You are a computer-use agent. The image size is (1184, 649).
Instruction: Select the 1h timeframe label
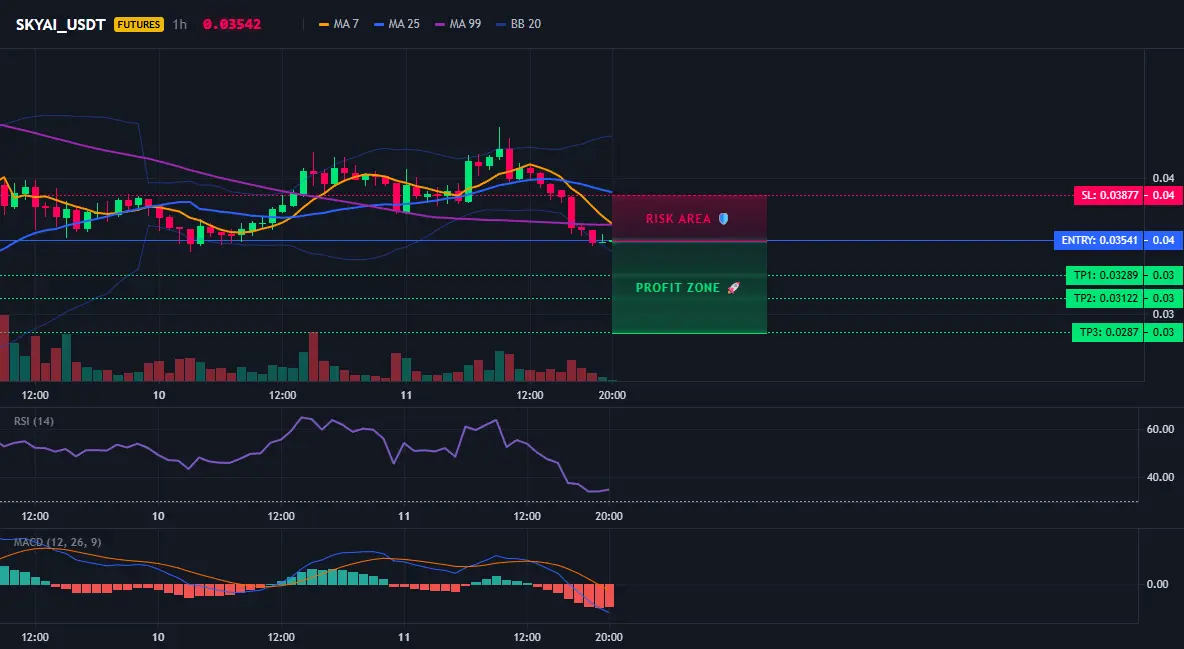coord(180,24)
